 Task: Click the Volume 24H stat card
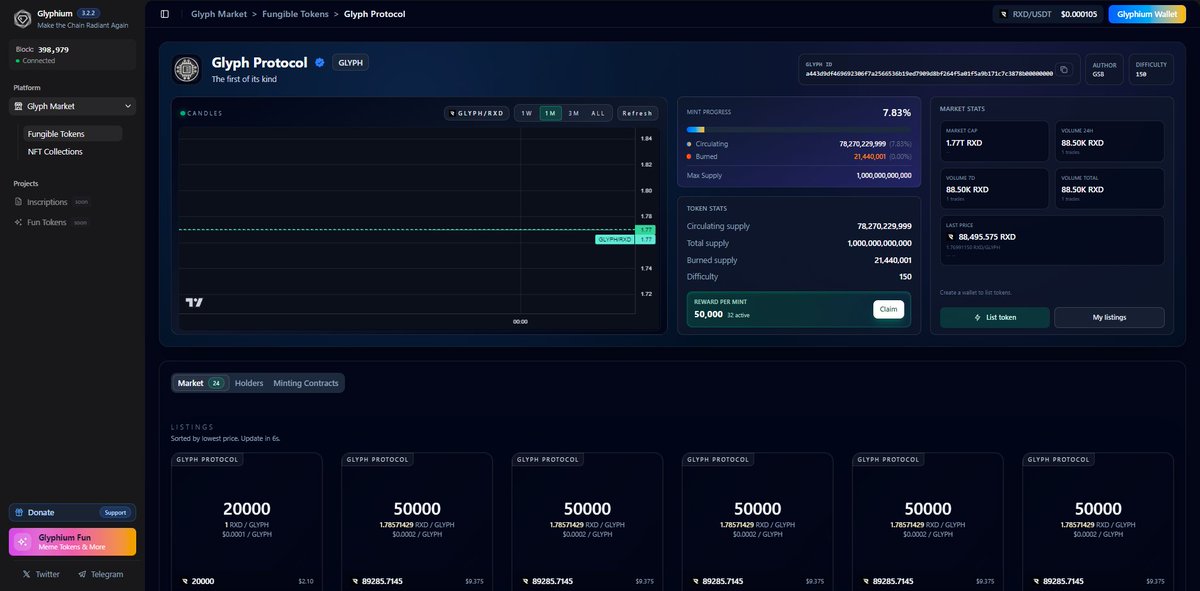click(1109, 141)
